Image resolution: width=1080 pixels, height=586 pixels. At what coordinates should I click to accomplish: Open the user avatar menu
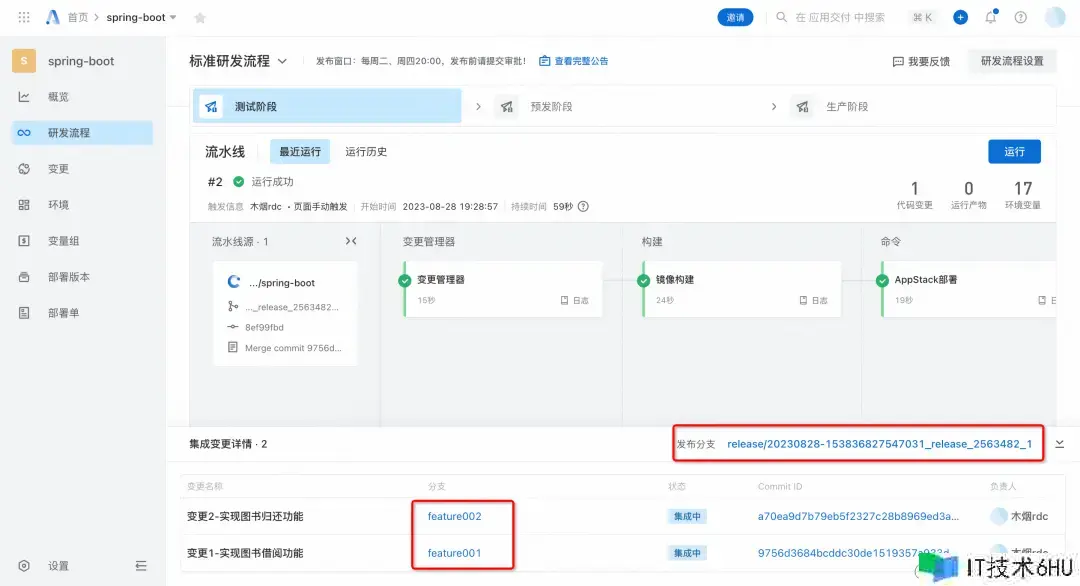(1054, 17)
